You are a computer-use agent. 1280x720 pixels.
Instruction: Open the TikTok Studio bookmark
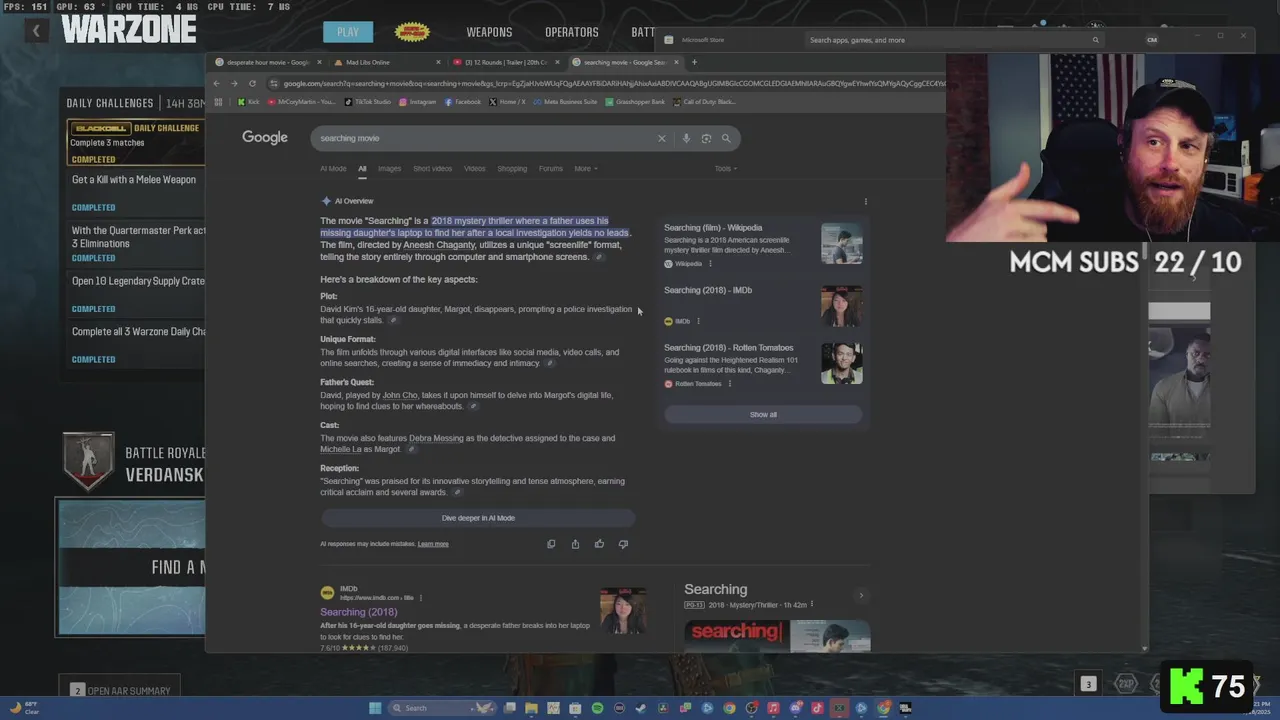click(368, 101)
